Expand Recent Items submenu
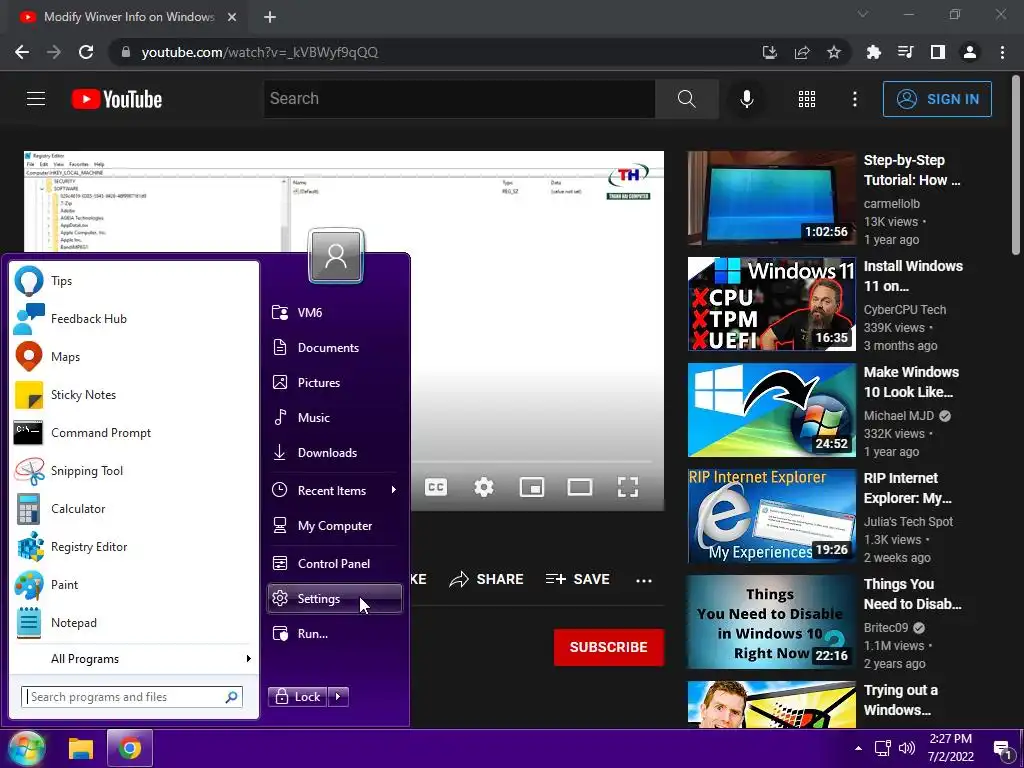This screenshot has width=1024, height=768. tap(334, 490)
